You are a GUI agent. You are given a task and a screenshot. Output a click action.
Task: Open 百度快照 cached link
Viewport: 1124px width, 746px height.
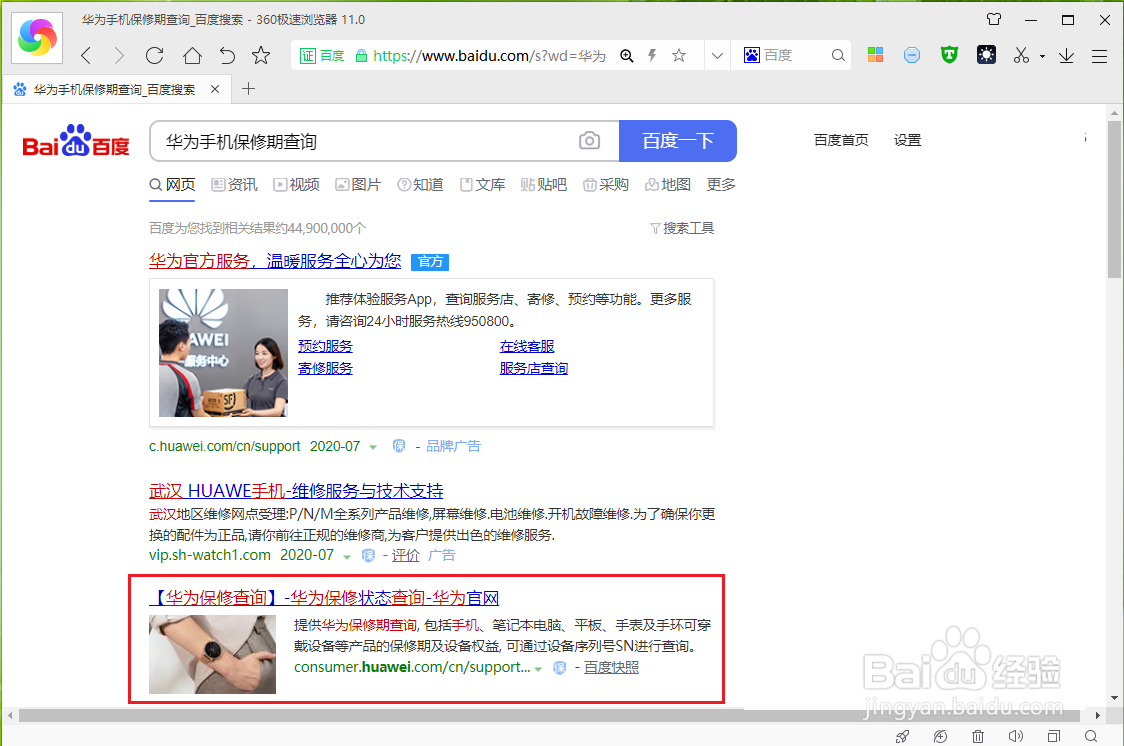(x=611, y=667)
